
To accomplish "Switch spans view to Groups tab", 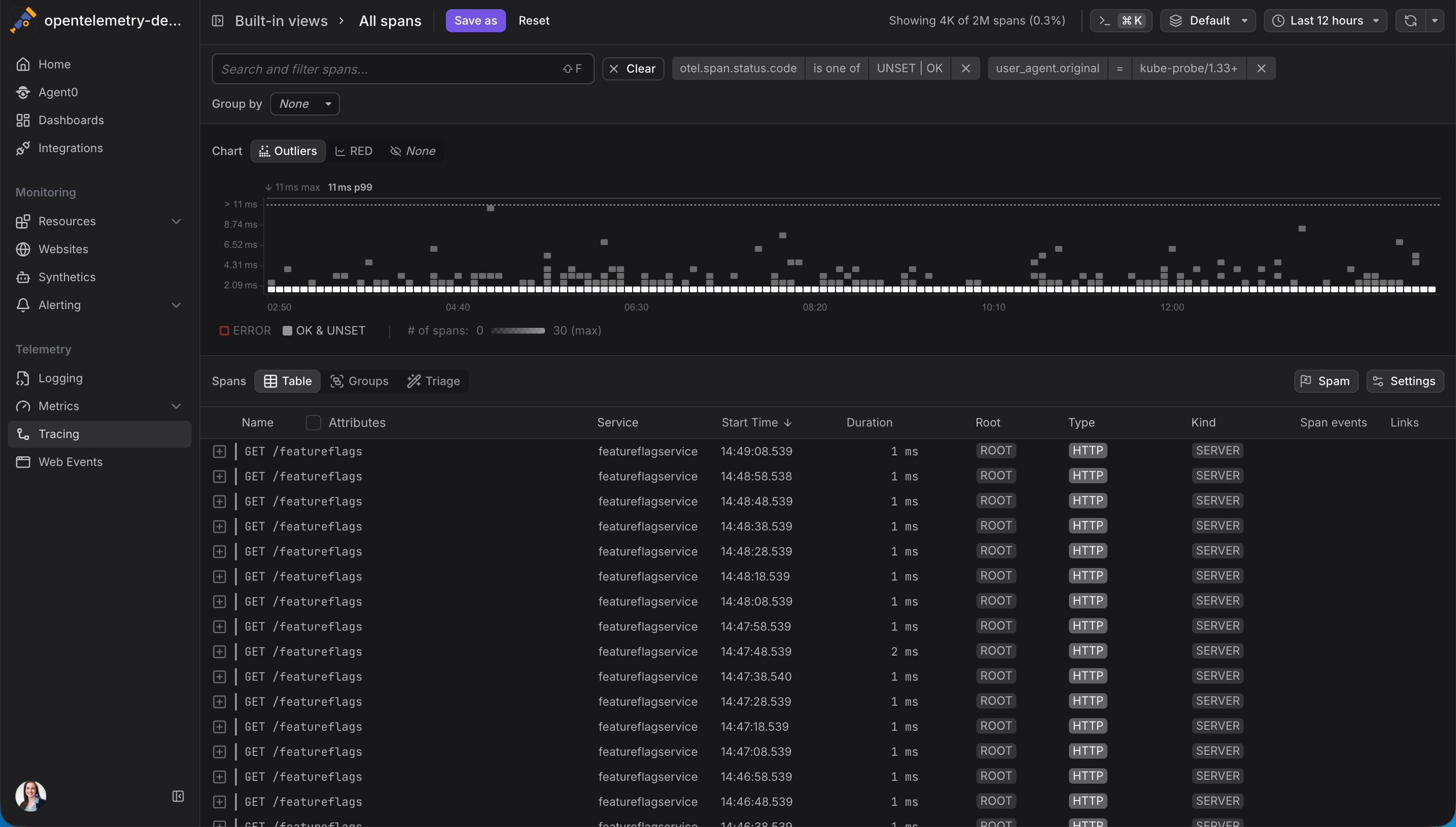I will coord(360,381).
